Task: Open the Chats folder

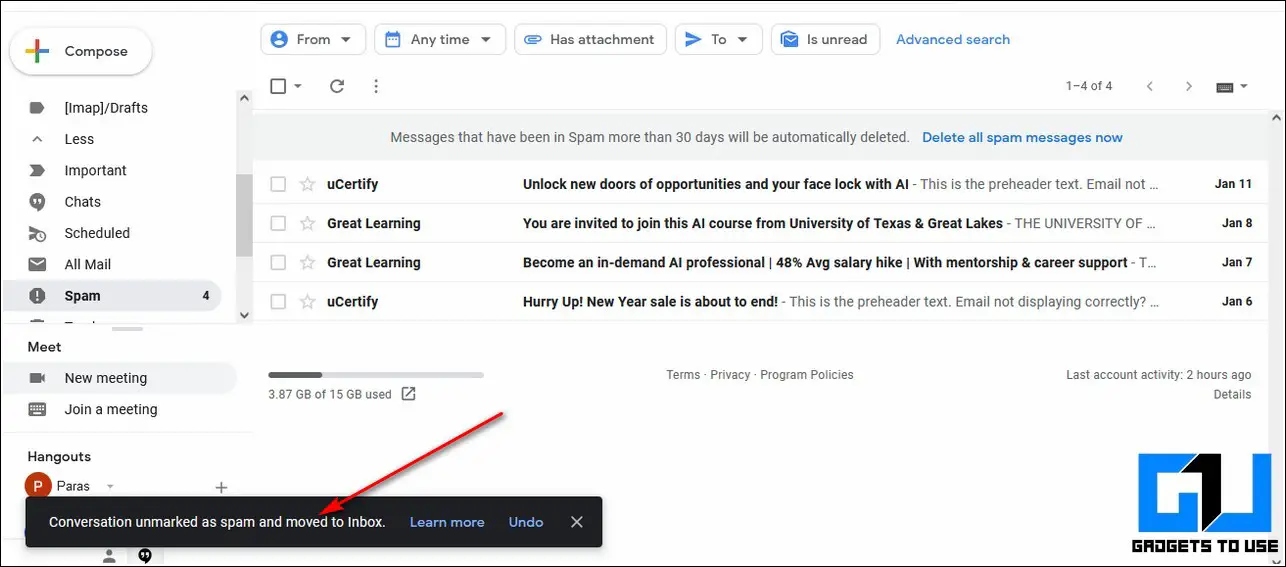Action: pos(82,202)
